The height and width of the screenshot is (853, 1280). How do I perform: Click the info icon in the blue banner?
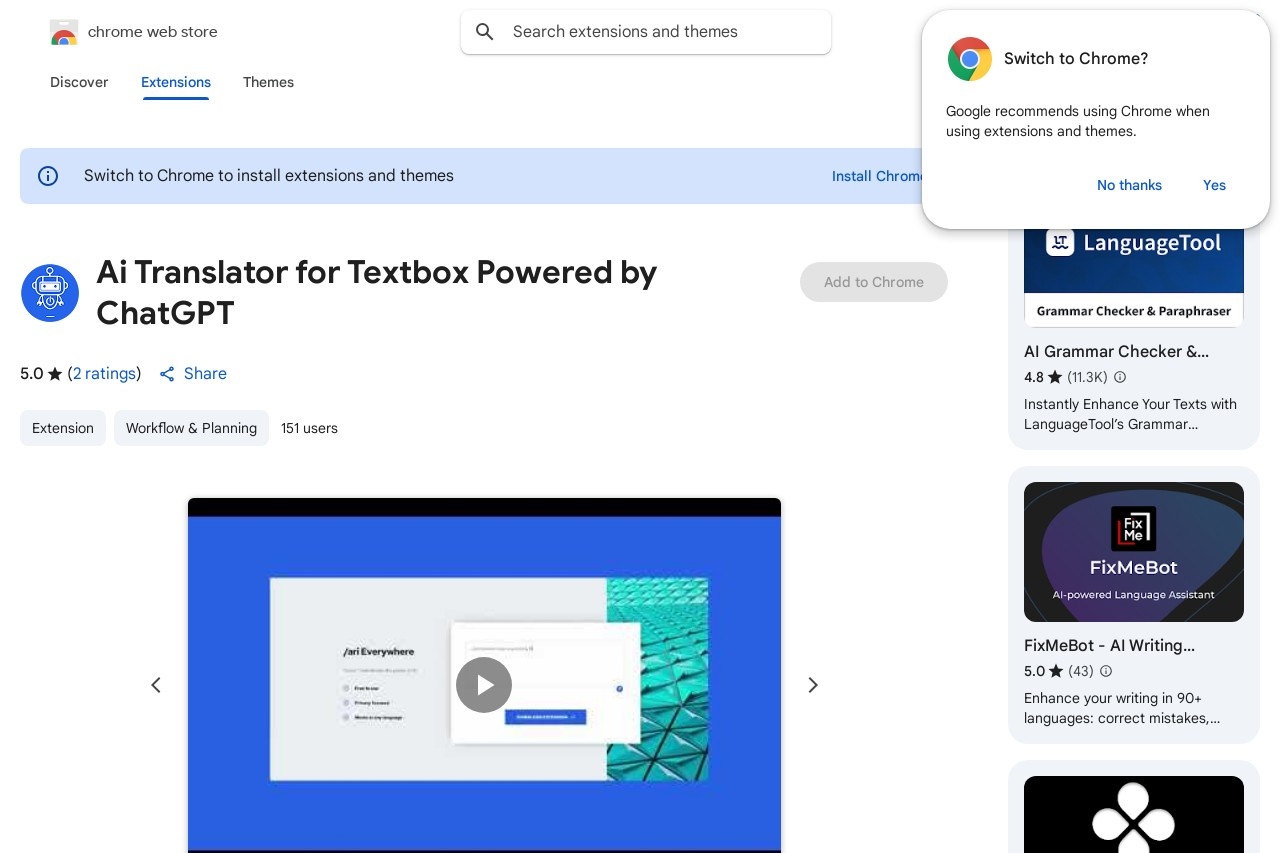click(48, 176)
